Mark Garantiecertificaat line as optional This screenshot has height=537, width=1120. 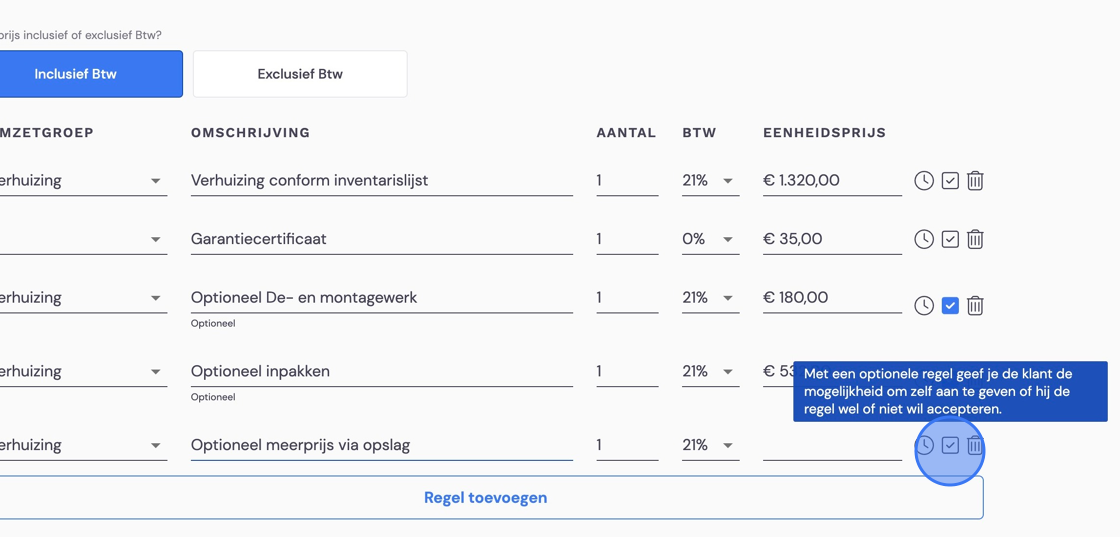coord(950,239)
